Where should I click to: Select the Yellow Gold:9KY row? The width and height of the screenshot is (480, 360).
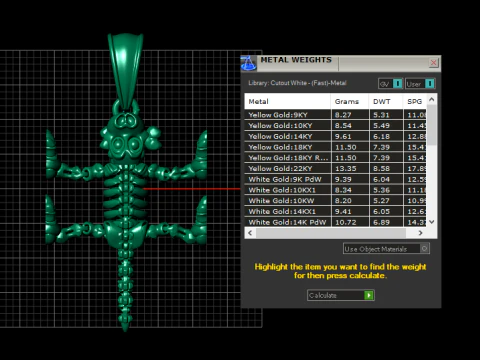[x=335, y=115]
